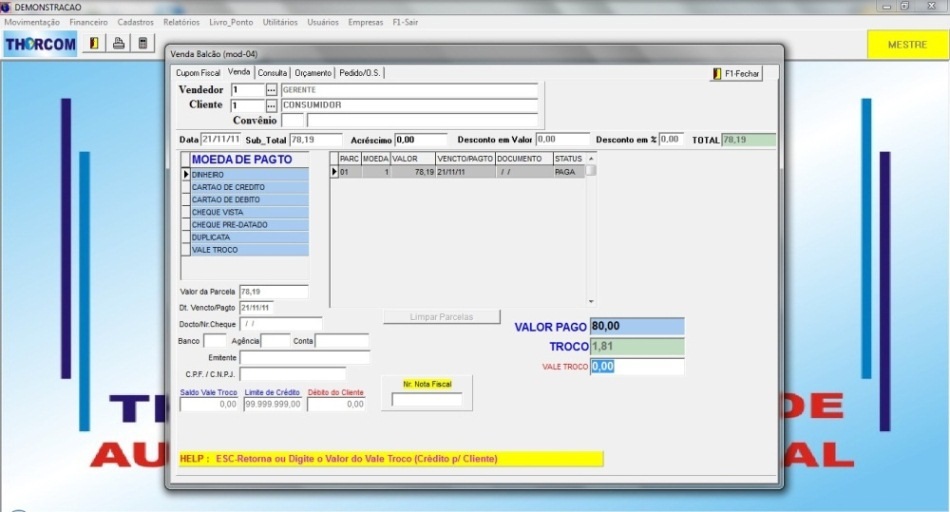Switch to the Cupom Fiscal tab
The image size is (950, 512).
point(197,73)
